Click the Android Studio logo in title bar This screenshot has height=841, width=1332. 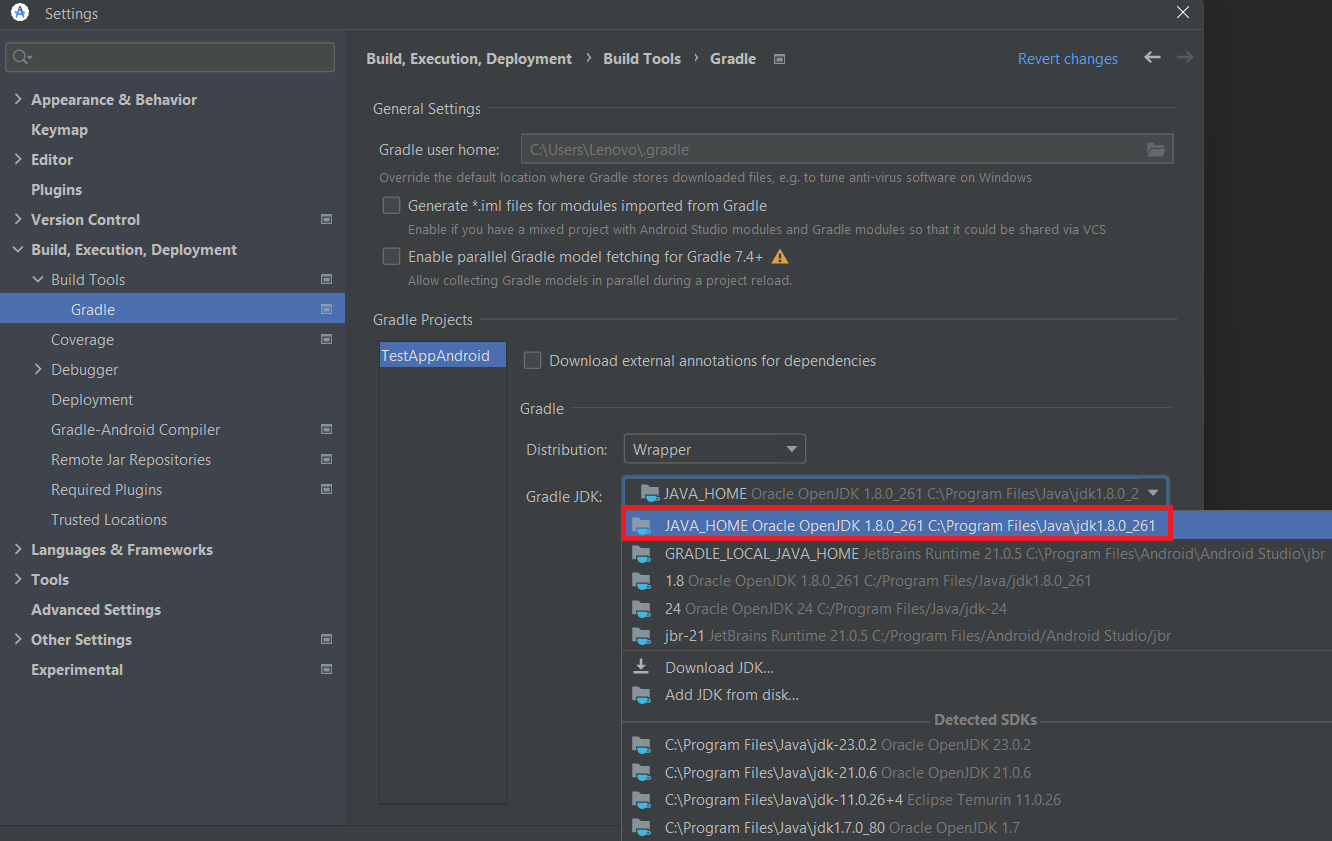(x=19, y=13)
